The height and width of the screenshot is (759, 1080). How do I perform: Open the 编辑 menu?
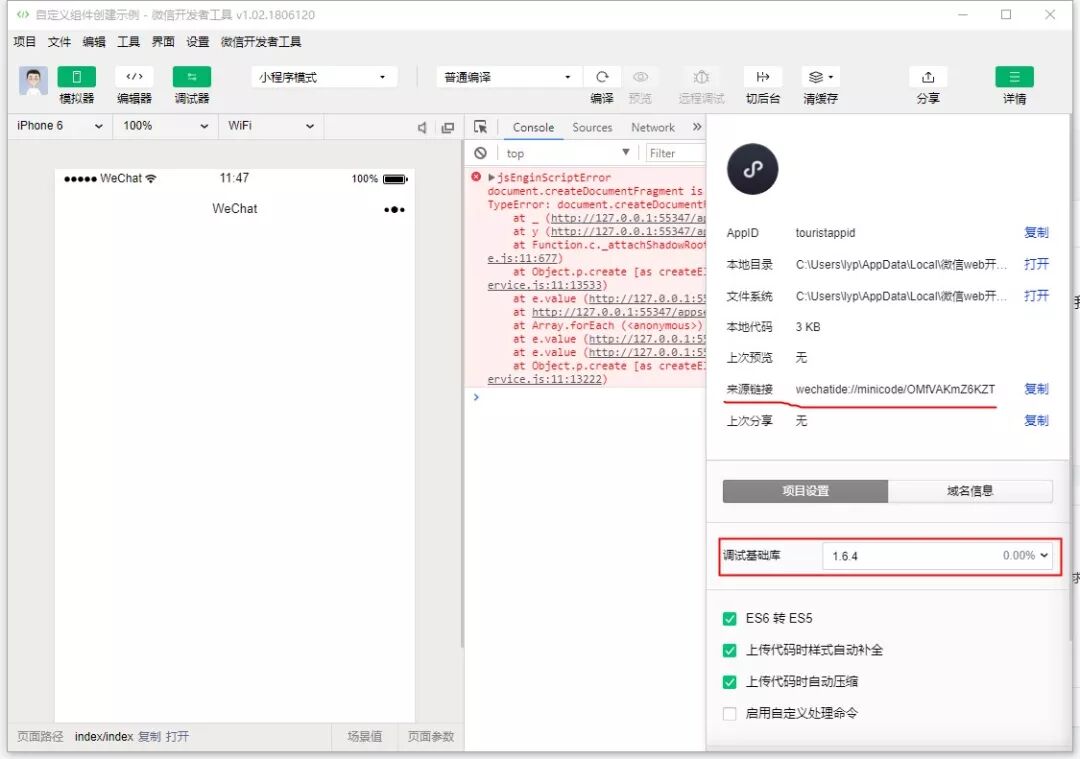[94, 41]
